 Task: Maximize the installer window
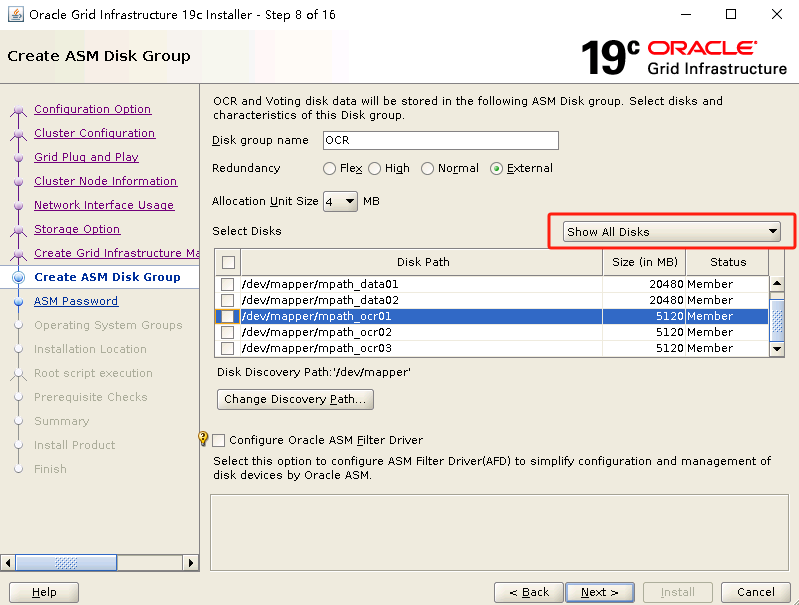731,14
